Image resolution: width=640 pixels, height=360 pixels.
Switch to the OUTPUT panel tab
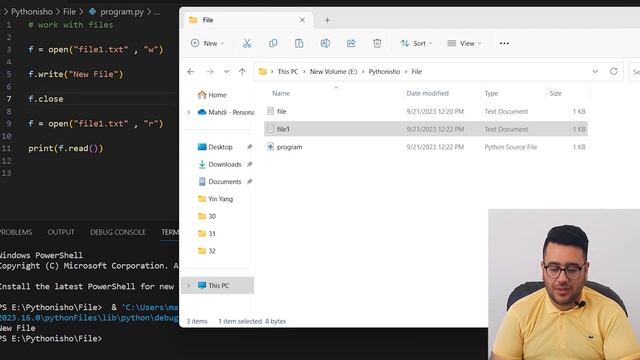point(61,232)
